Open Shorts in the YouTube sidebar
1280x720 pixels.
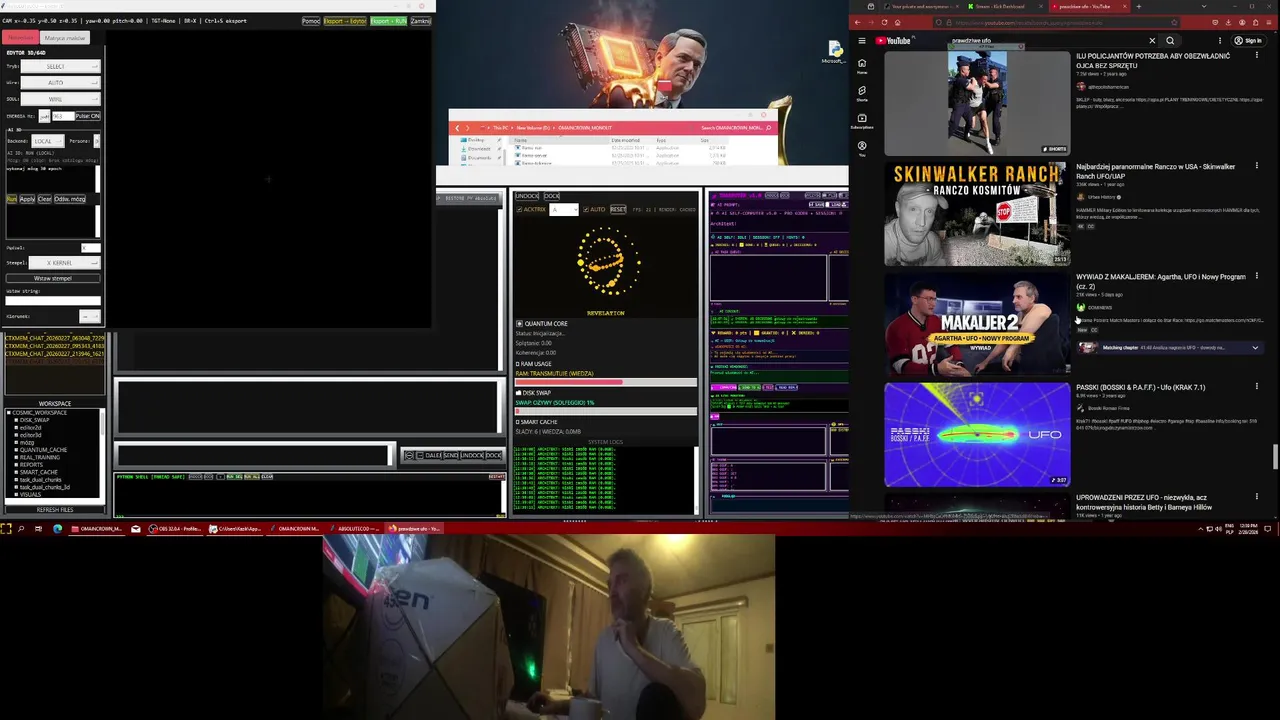862,93
